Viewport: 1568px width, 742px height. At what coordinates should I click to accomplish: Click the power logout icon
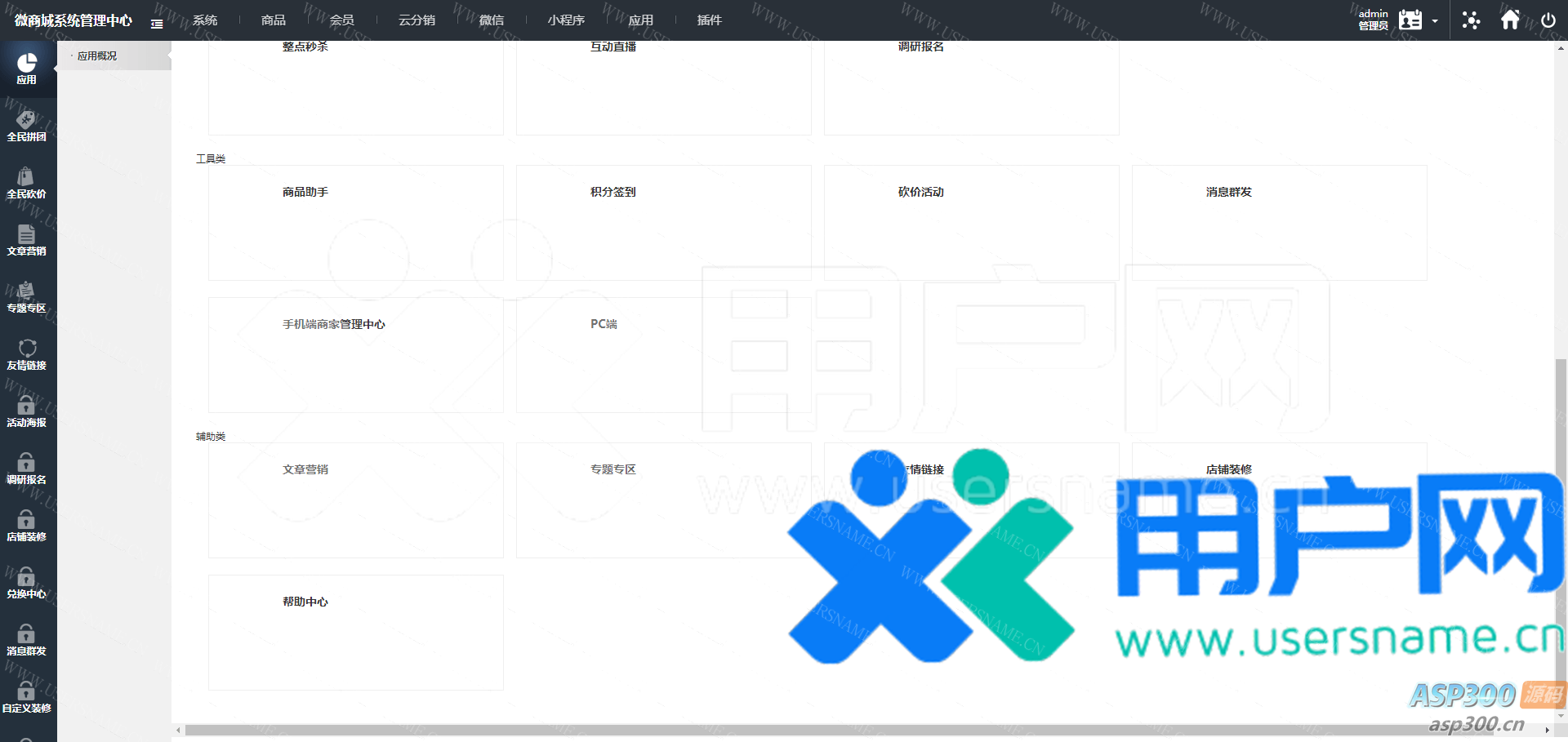click(x=1548, y=20)
